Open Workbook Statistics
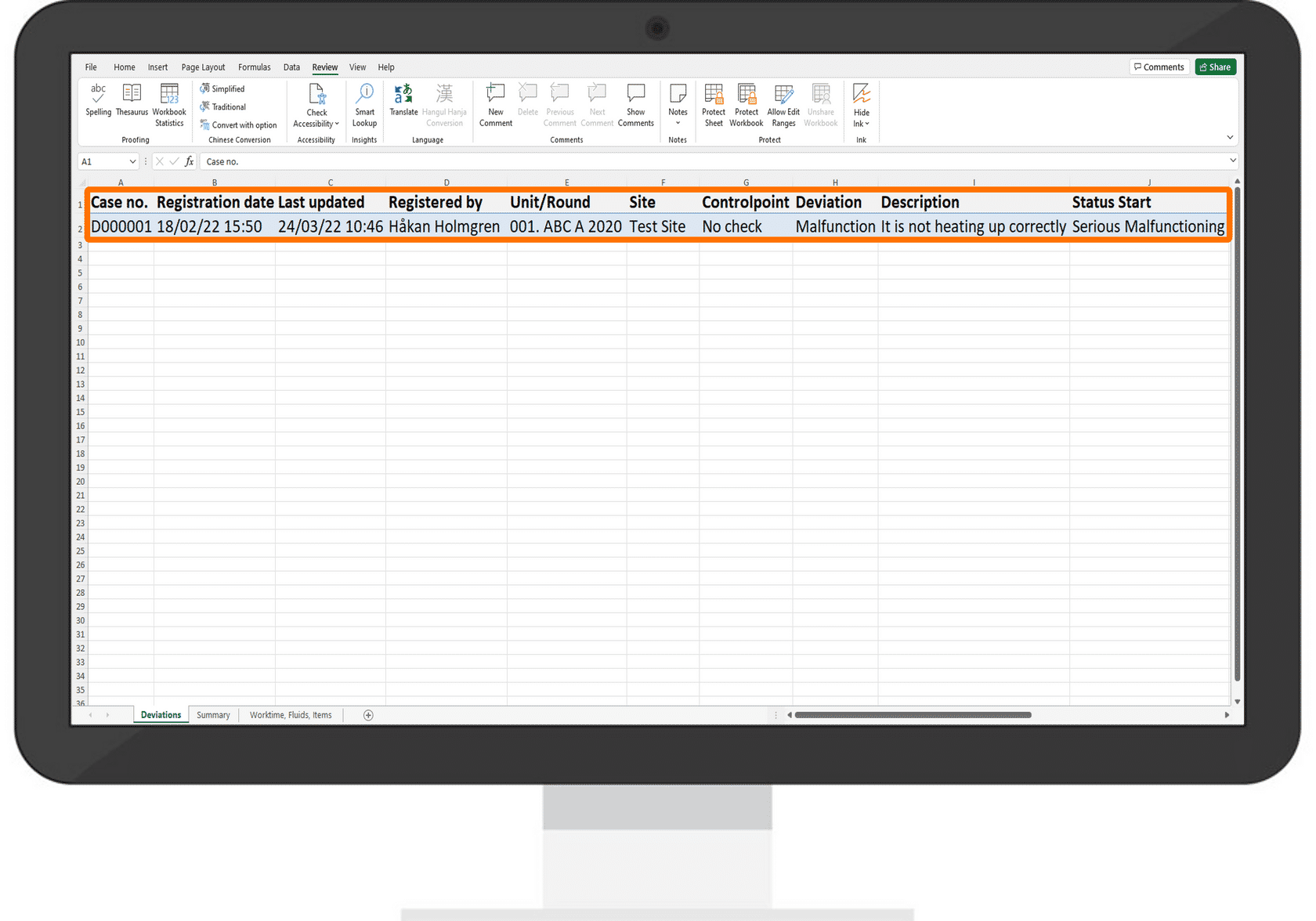Viewport: 1316px width, 921px height. pyautogui.click(x=169, y=103)
